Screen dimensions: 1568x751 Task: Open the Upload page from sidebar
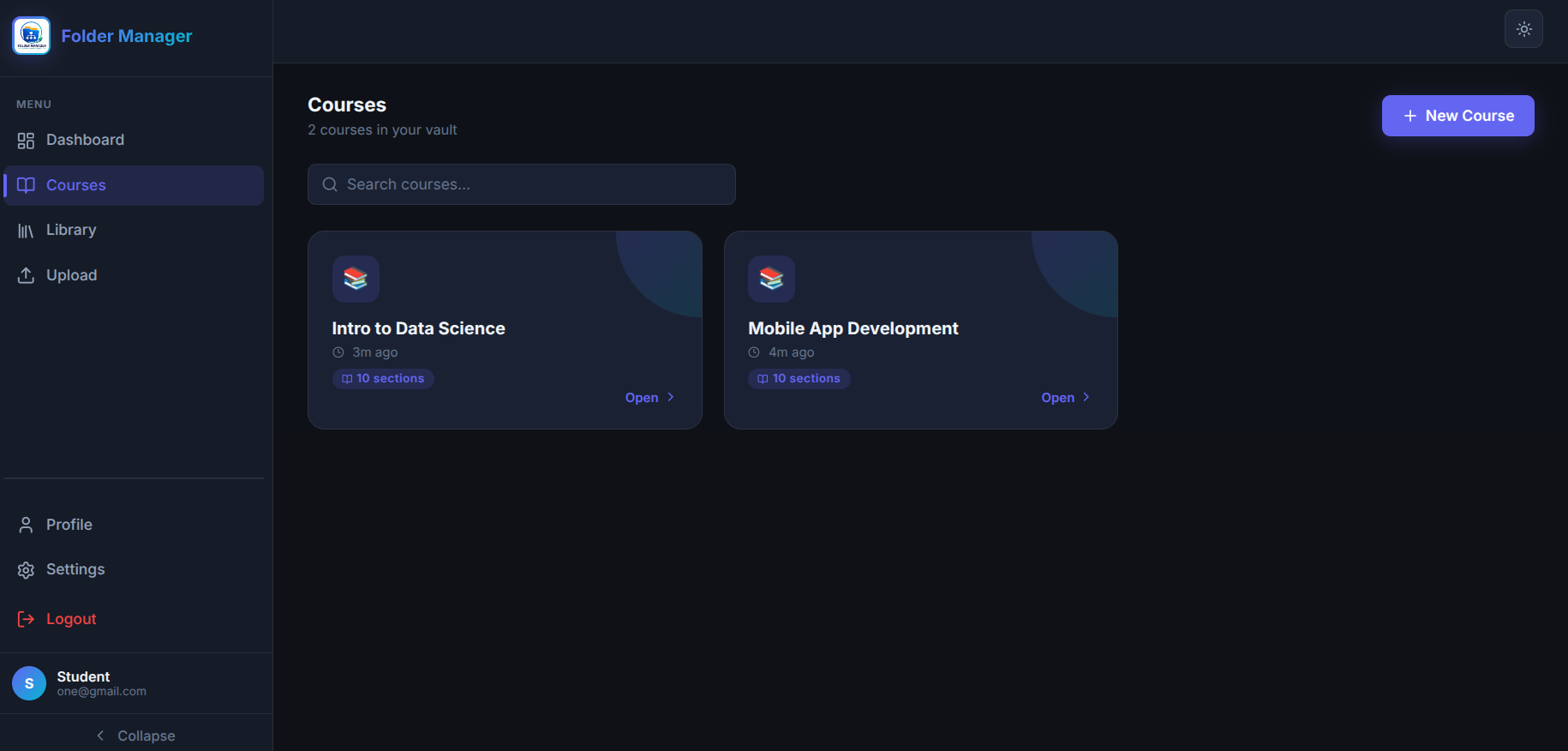pyautogui.click(x=134, y=275)
